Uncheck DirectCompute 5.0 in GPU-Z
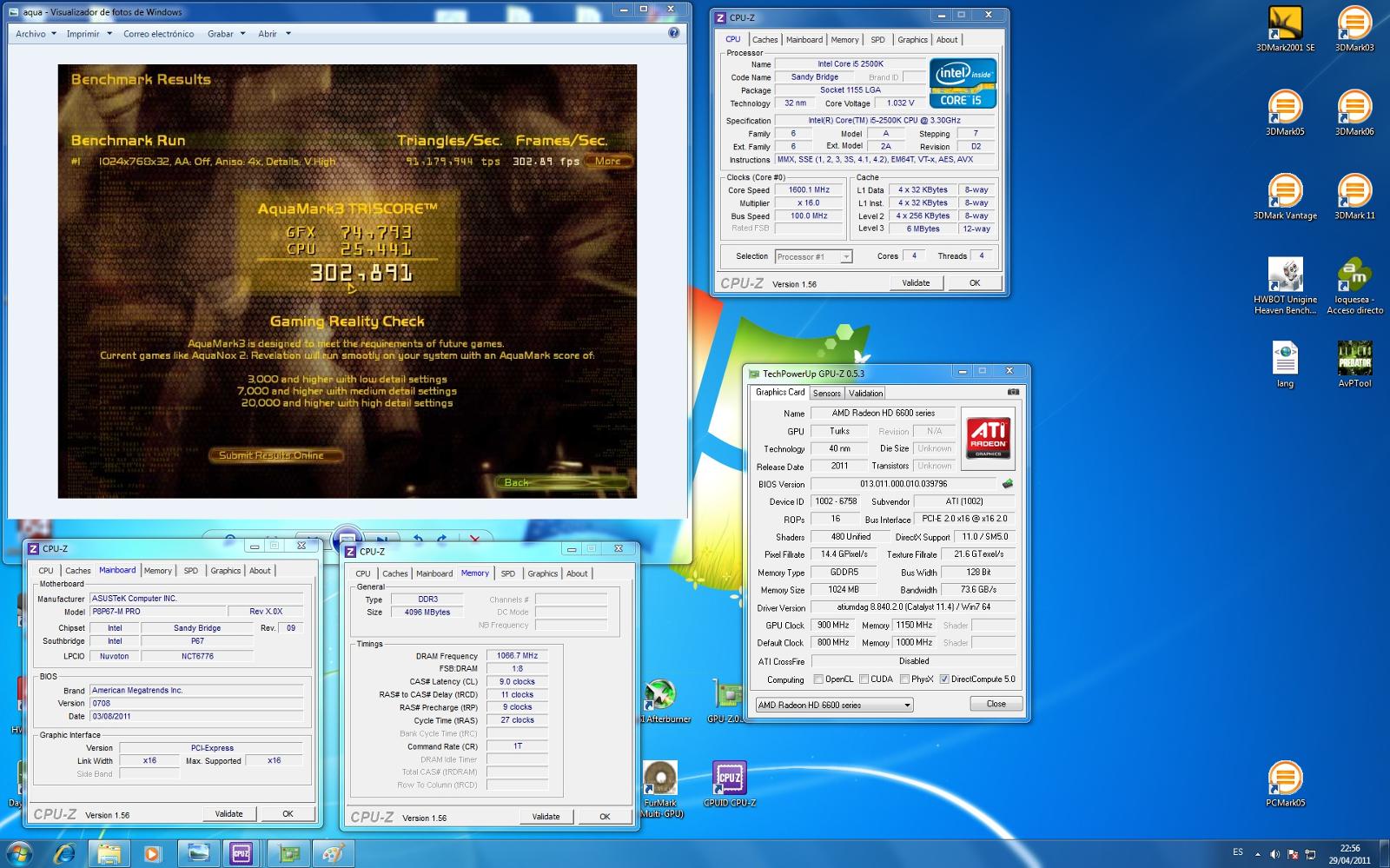 (944, 679)
